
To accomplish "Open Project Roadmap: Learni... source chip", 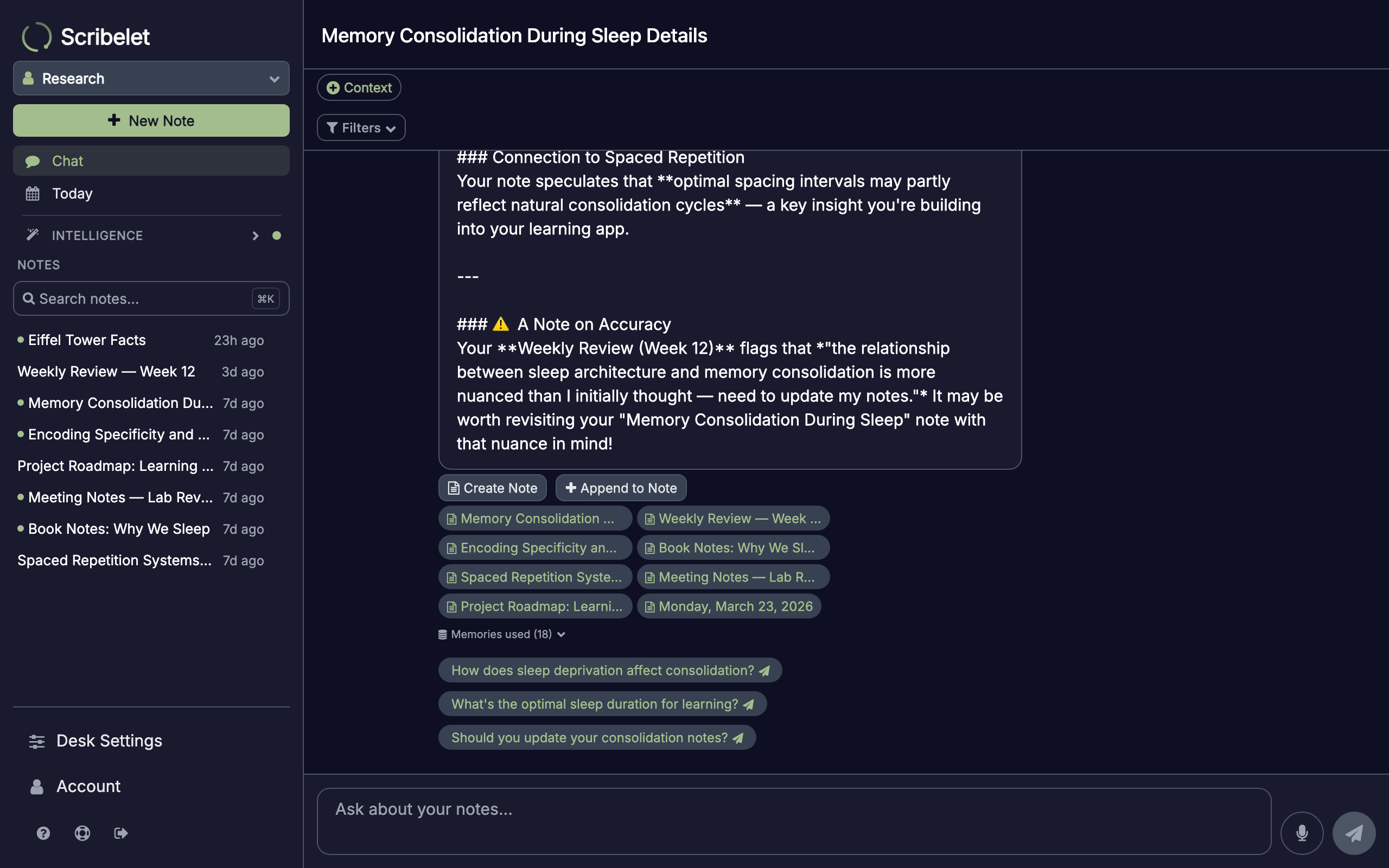I will pos(535,606).
